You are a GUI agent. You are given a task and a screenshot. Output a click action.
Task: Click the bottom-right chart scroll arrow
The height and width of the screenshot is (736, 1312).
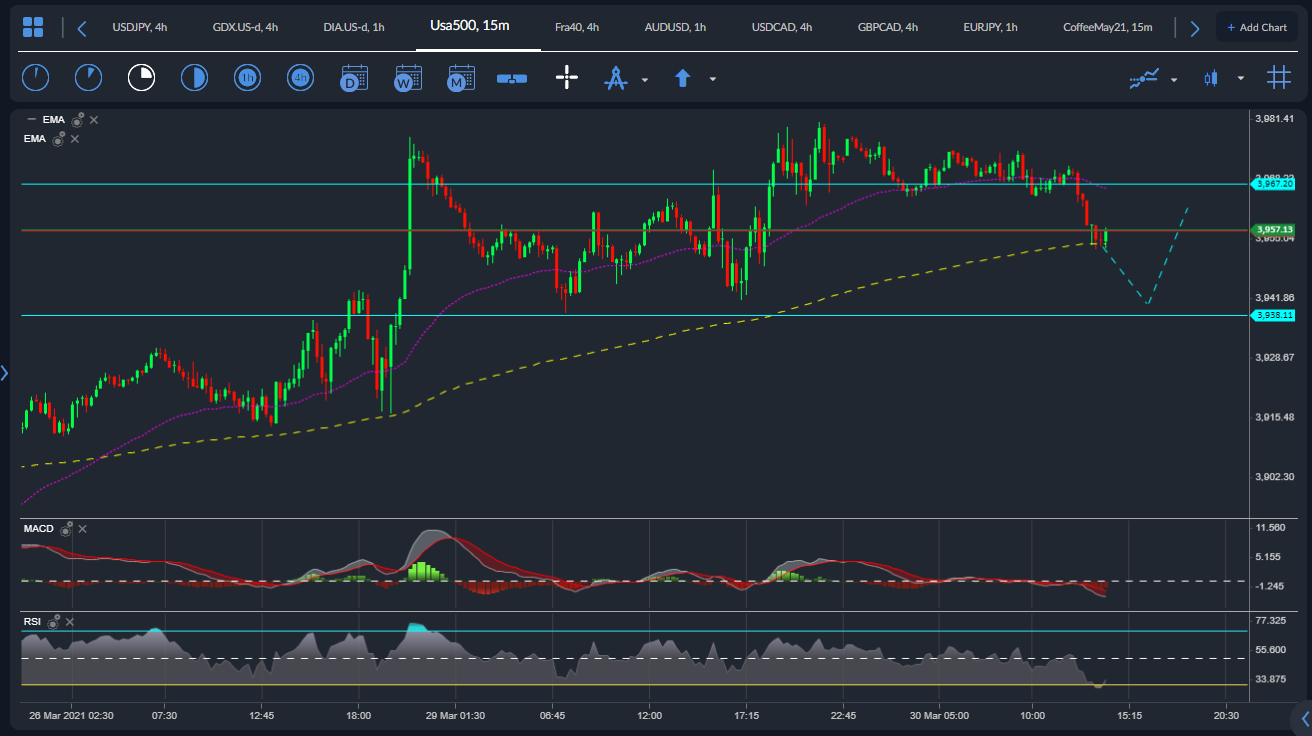pyautogui.click(x=1304, y=717)
